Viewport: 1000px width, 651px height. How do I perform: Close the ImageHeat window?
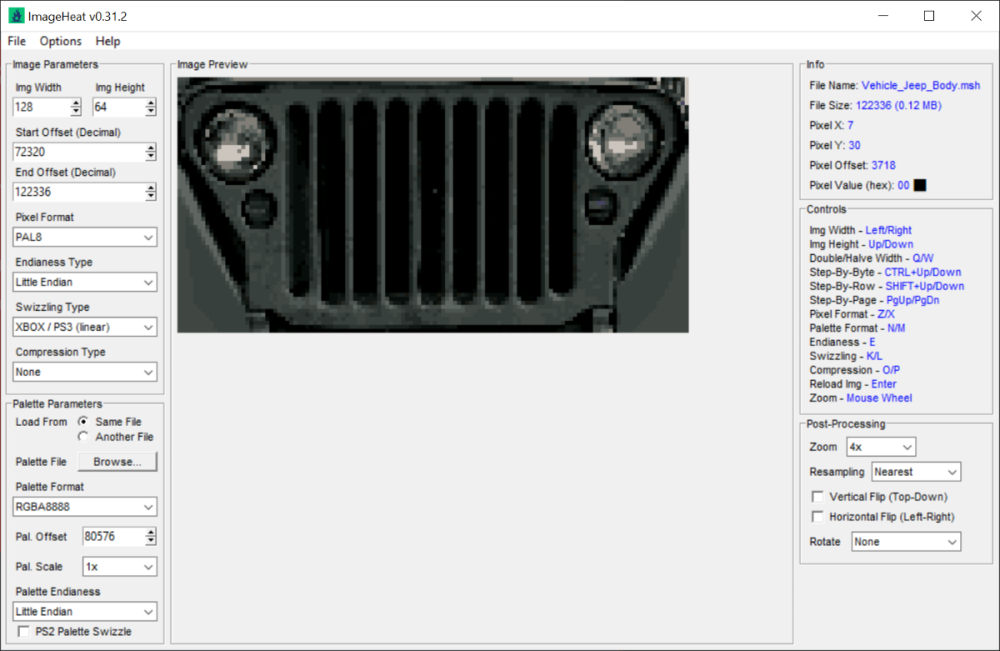[x=976, y=16]
